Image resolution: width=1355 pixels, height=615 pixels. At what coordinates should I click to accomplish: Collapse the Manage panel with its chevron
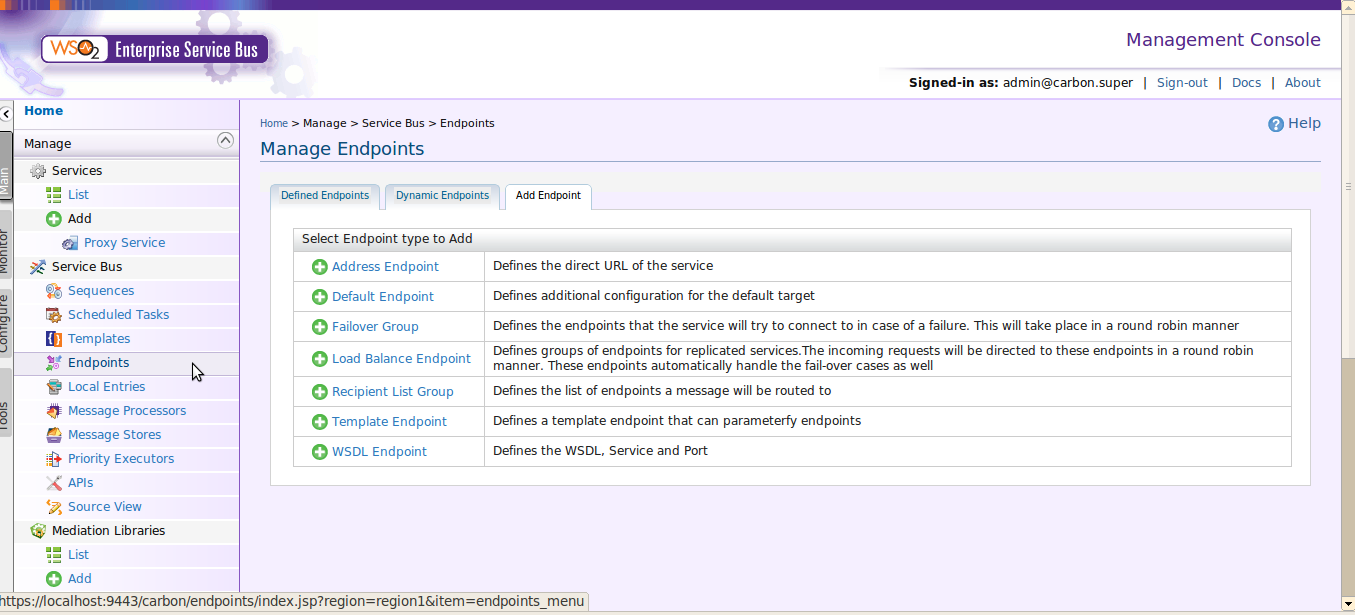coord(225,140)
